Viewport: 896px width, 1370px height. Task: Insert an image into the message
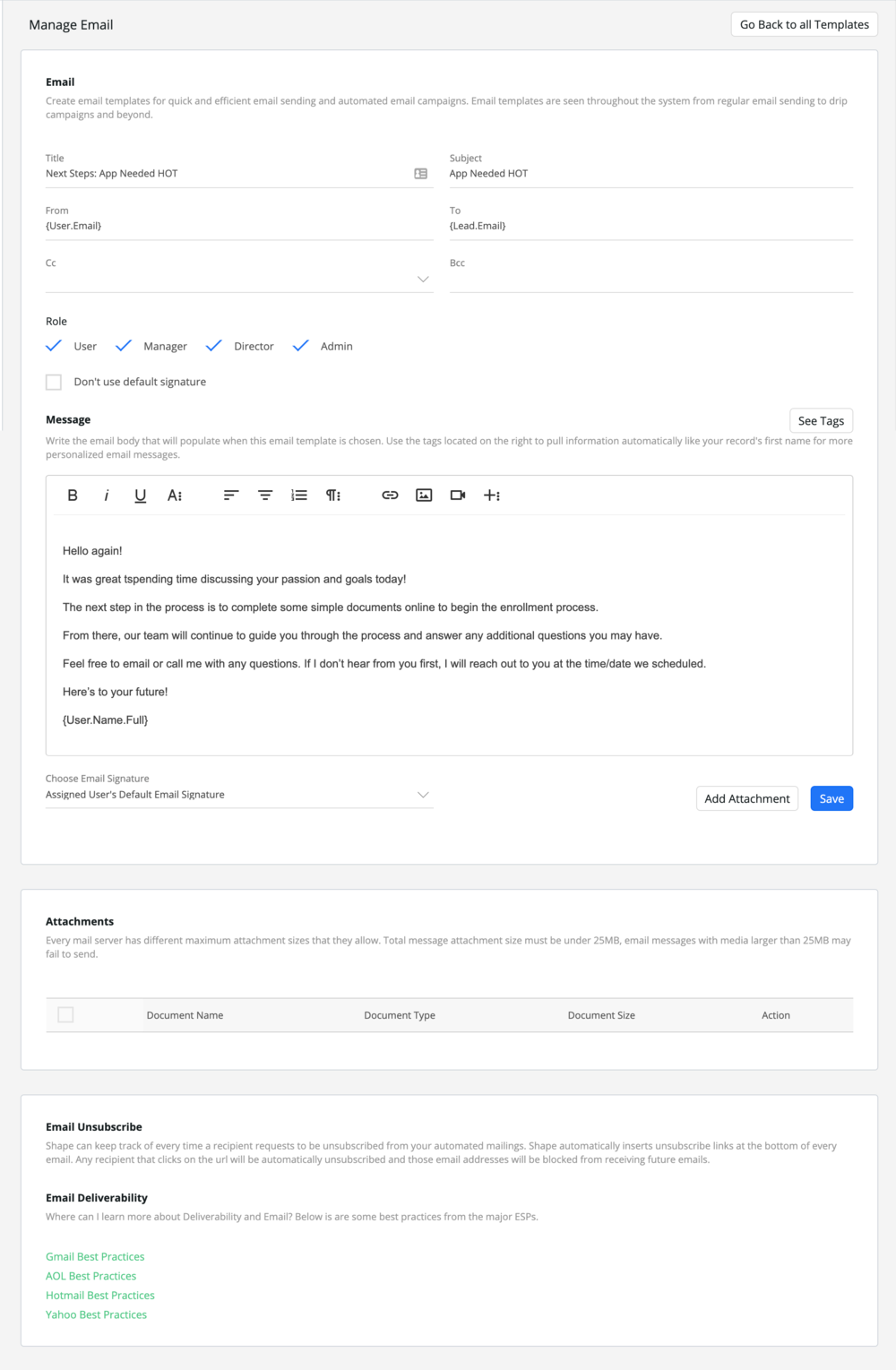click(424, 495)
